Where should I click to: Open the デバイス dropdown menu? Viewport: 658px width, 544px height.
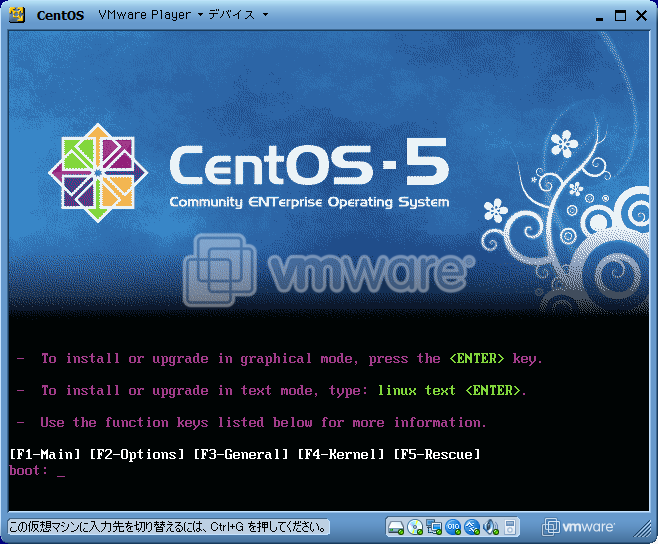pos(238,15)
